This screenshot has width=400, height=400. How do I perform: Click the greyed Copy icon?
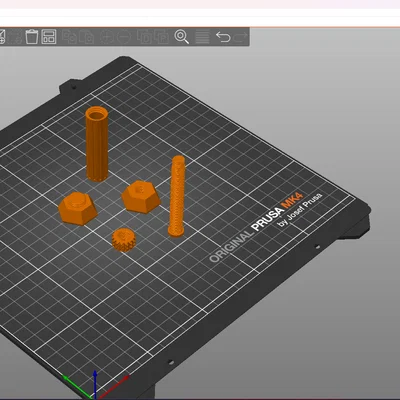pos(69,37)
